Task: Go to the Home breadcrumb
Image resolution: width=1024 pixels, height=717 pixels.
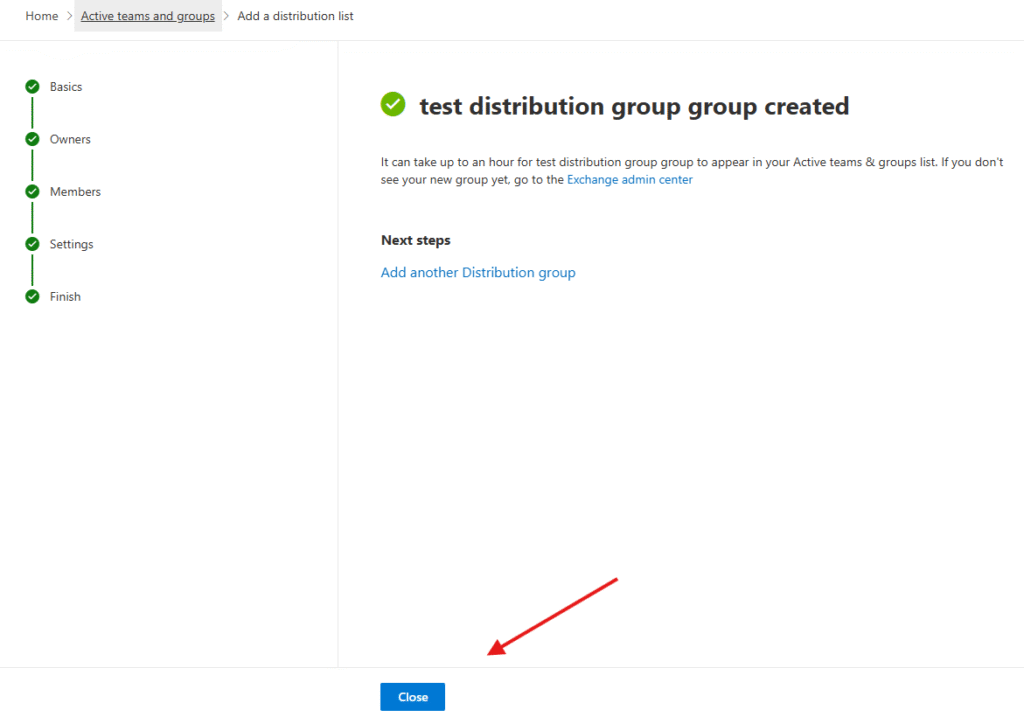Action: click(x=42, y=16)
